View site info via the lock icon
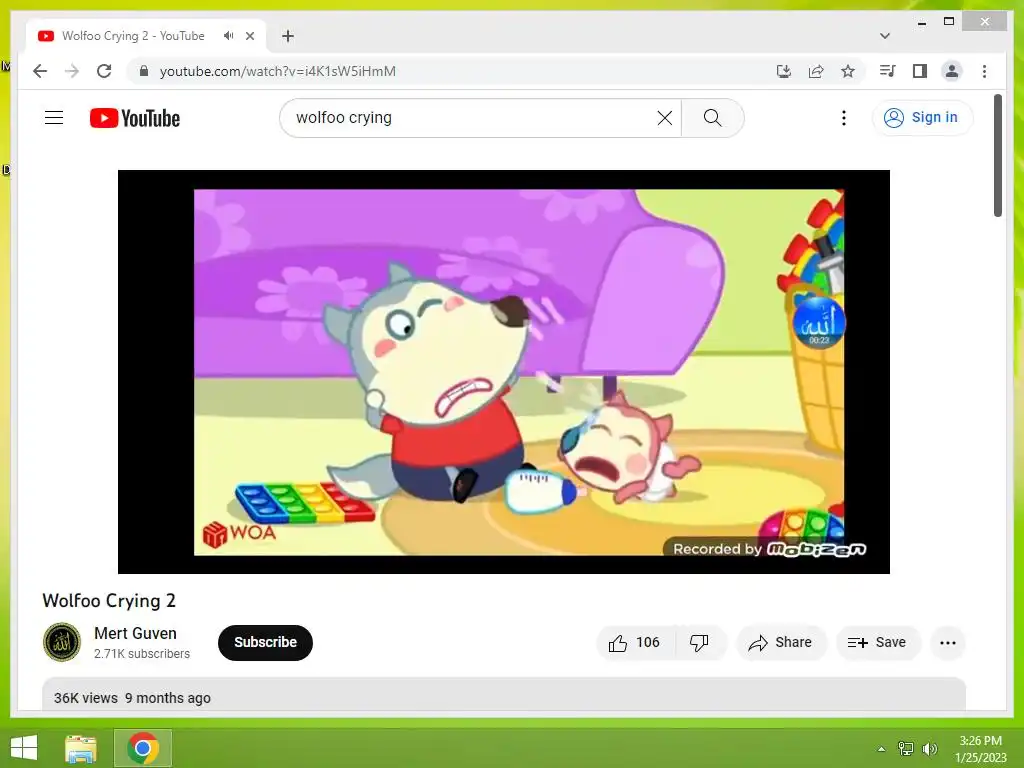The image size is (1024, 768). pos(144,71)
